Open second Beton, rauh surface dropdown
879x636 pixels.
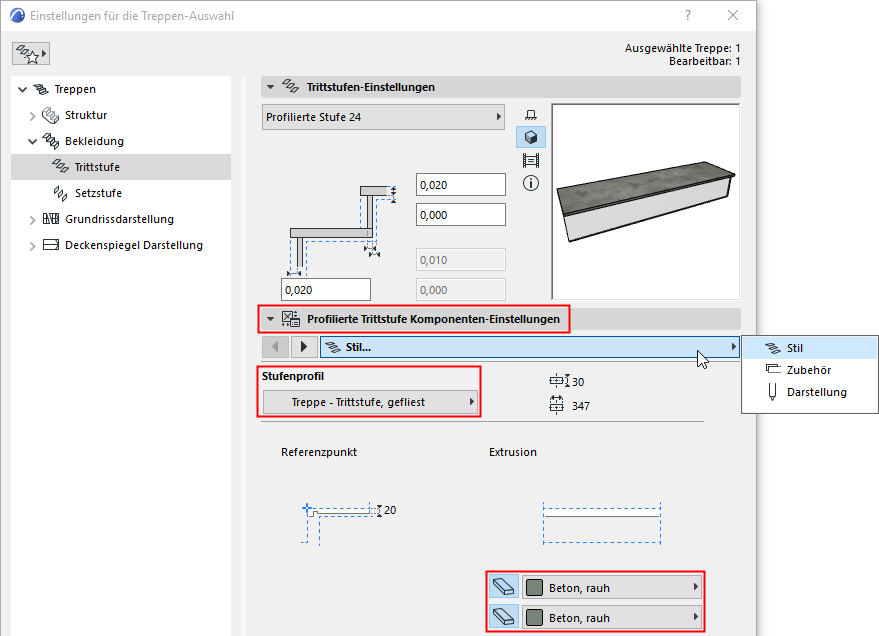(612, 617)
